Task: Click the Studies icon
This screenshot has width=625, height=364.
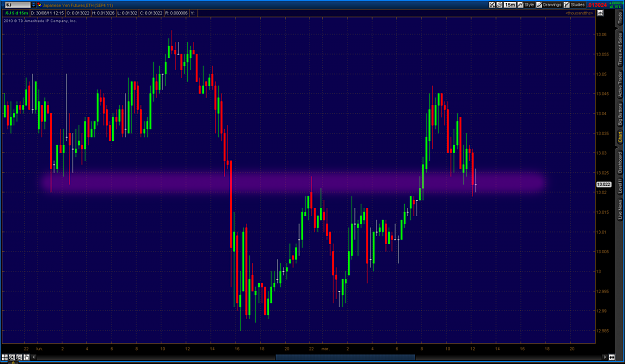Action: click(x=567, y=5)
